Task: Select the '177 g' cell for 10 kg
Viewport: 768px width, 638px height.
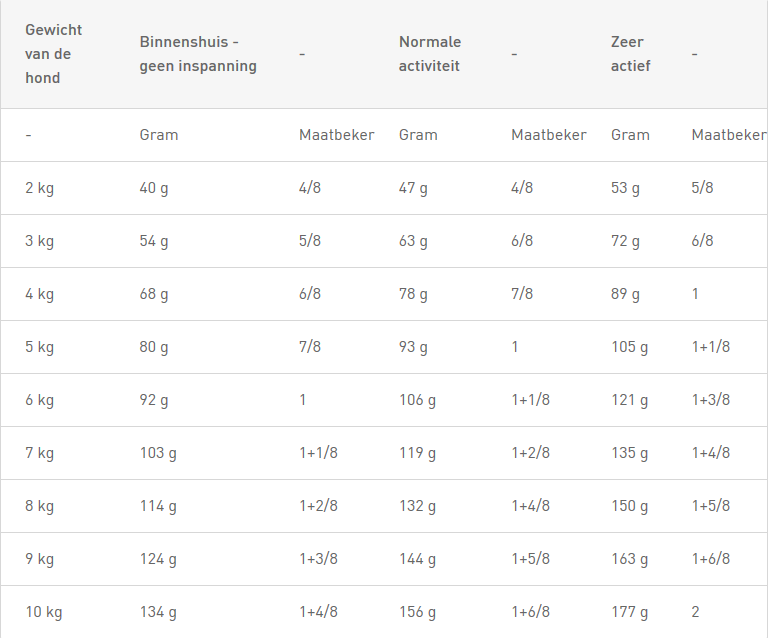Action: click(x=629, y=612)
